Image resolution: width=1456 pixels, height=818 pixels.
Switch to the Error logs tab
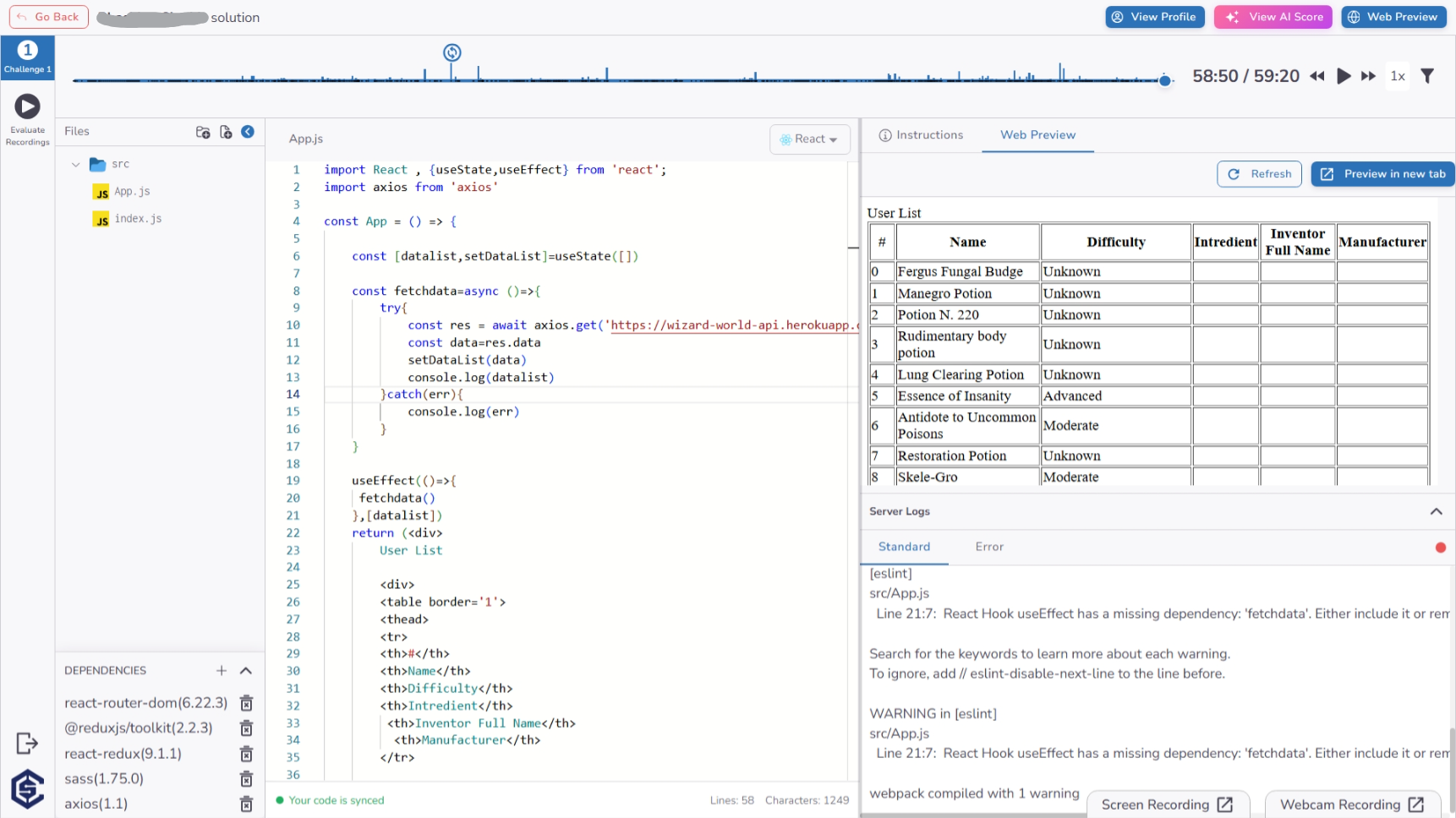[988, 547]
